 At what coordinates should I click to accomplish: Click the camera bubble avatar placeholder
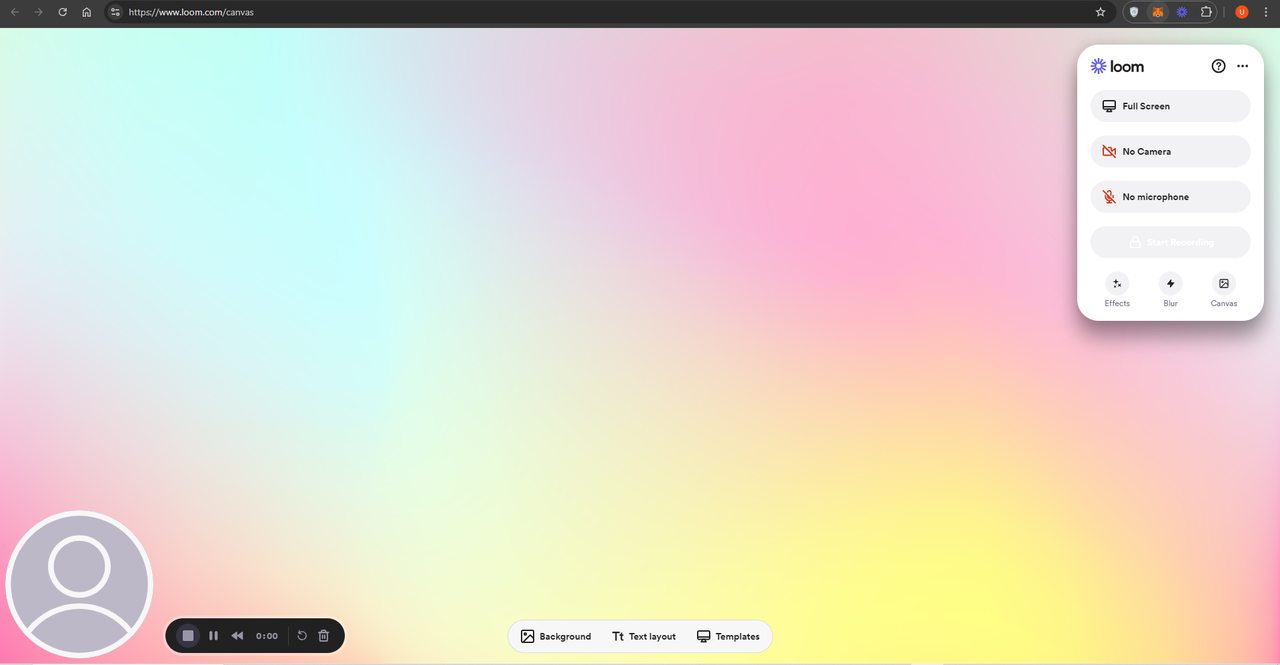pyautogui.click(x=79, y=584)
